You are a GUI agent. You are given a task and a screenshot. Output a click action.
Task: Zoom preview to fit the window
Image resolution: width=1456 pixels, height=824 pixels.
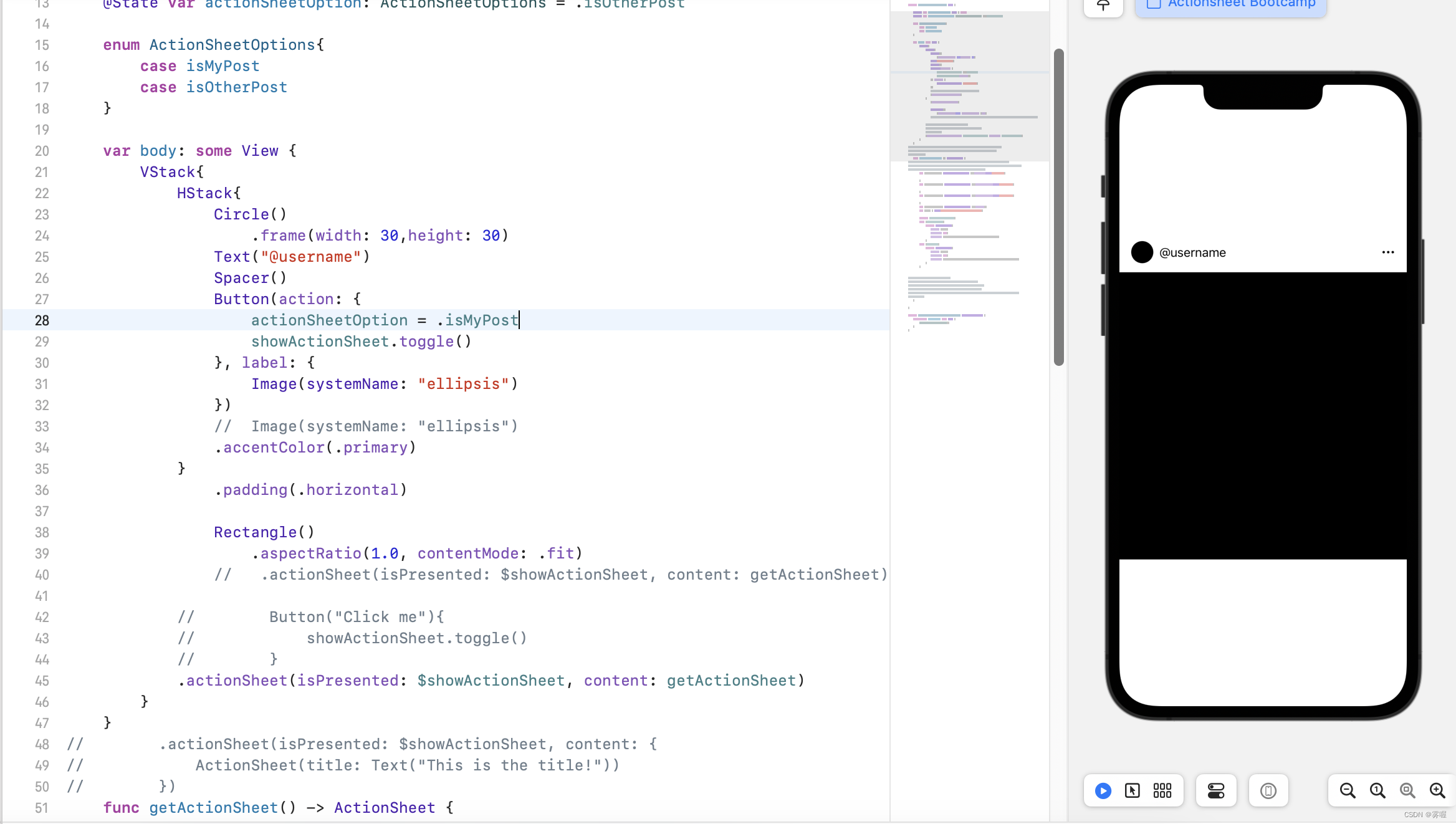click(x=1407, y=790)
